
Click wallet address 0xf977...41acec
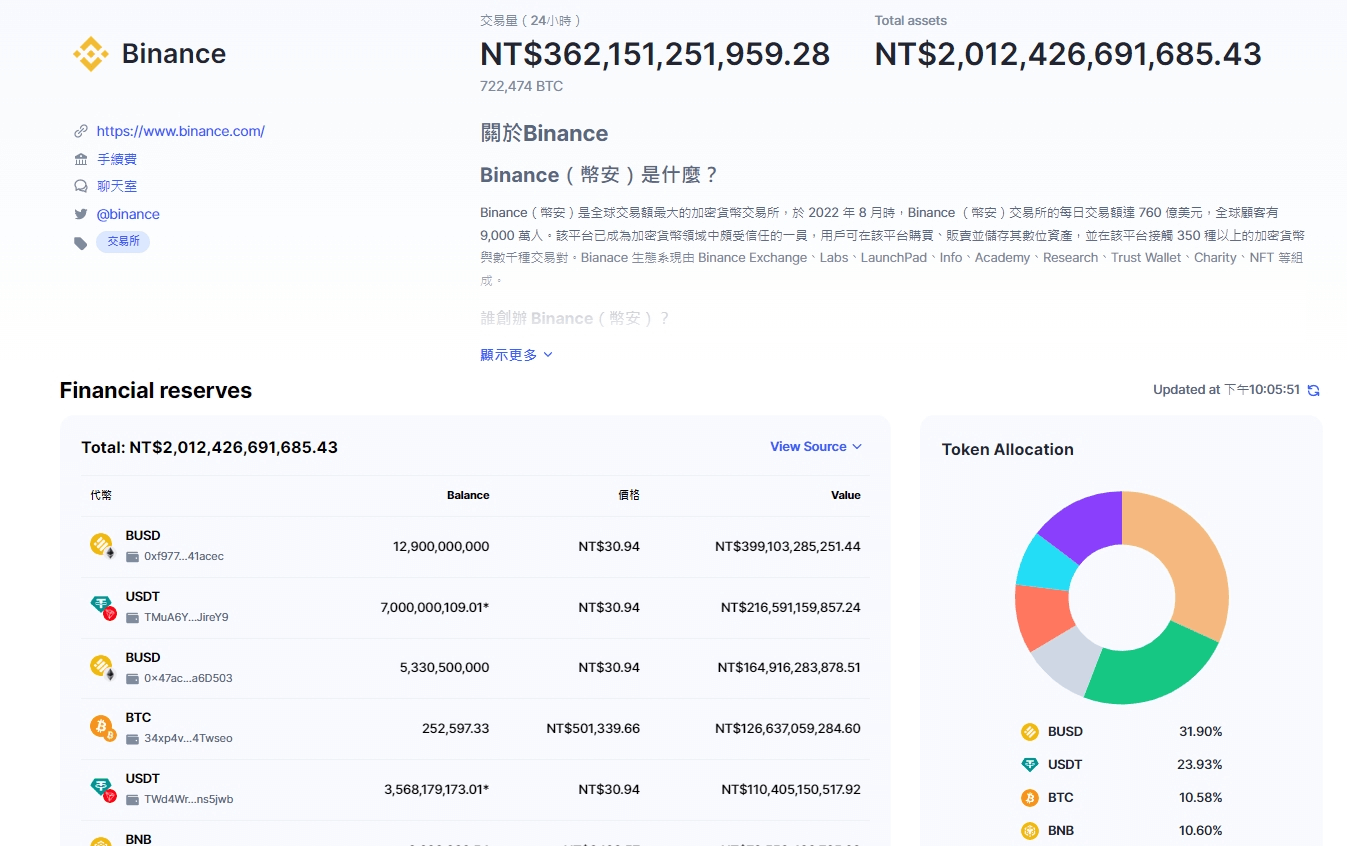tap(184, 556)
